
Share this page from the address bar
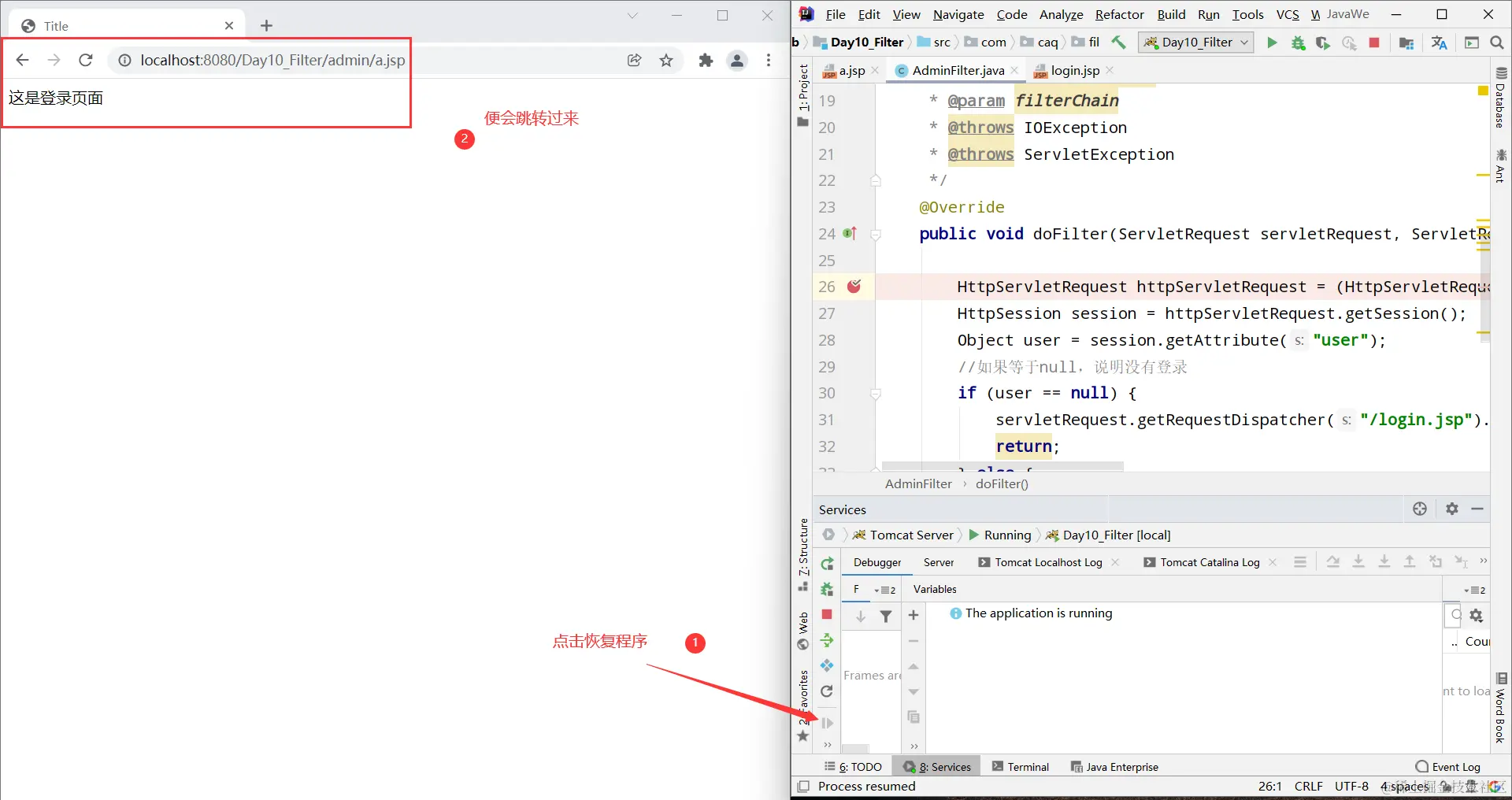pos(634,60)
